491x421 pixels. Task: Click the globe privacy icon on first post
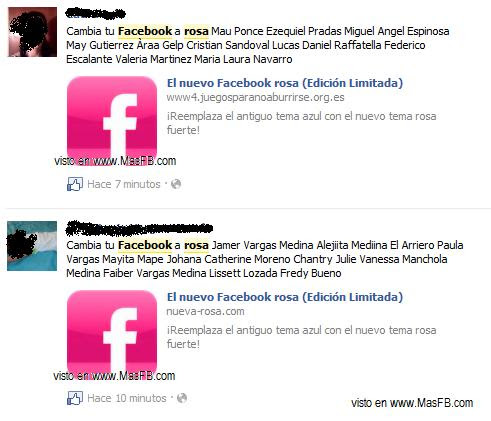tap(176, 184)
